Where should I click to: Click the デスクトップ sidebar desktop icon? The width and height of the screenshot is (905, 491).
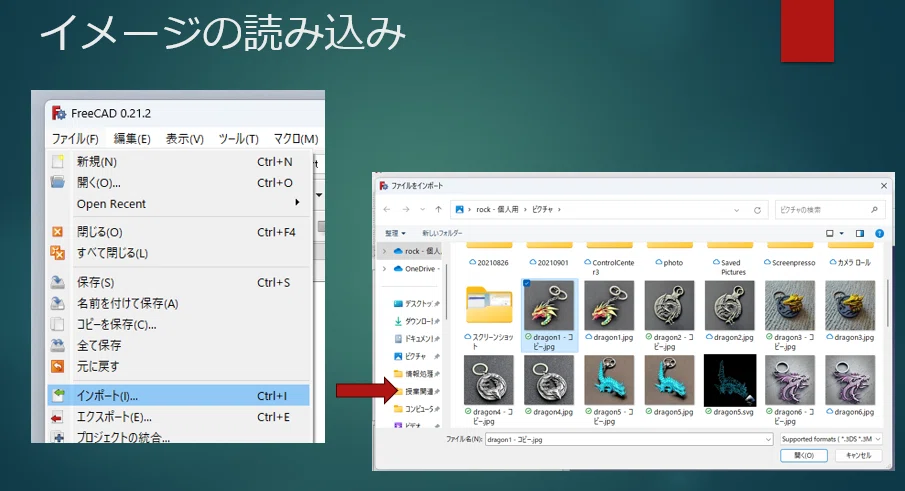coord(398,303)
